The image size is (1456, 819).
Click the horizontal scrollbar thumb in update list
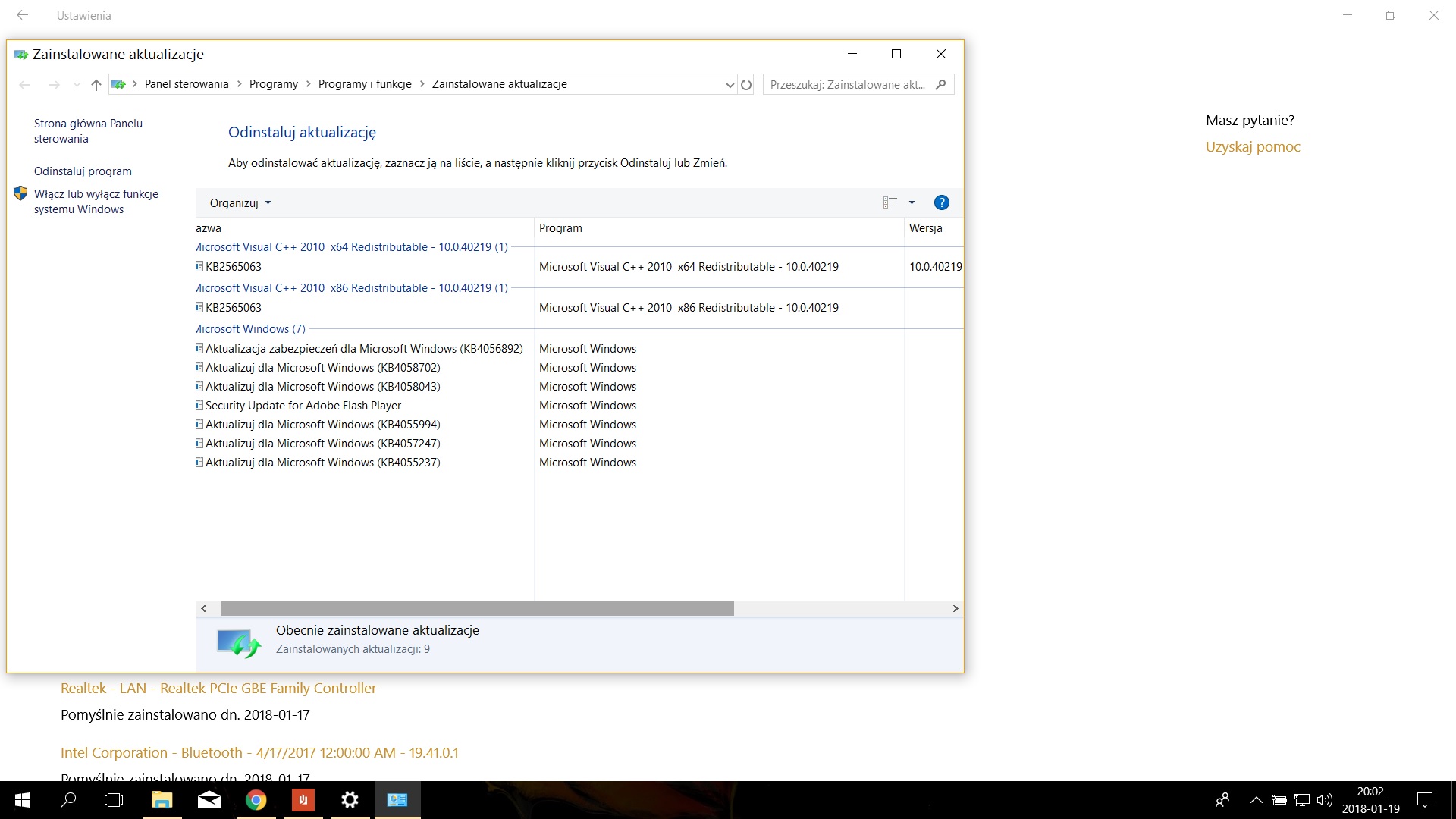point(478,608)
